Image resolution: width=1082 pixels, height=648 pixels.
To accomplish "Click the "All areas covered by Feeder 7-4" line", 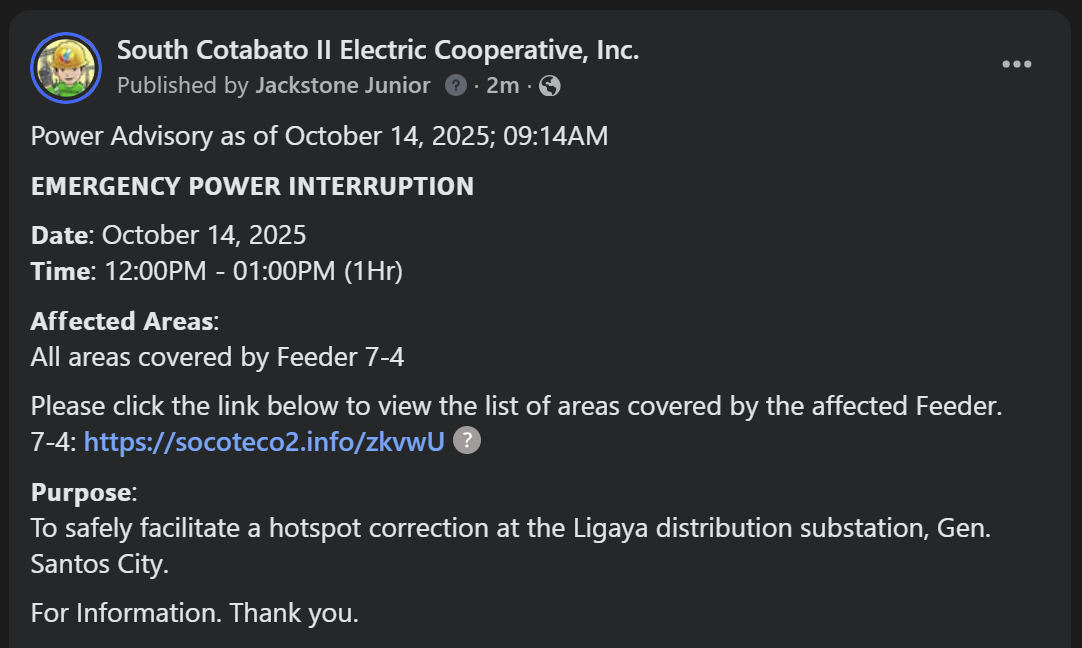I will [x=217, y=356].
